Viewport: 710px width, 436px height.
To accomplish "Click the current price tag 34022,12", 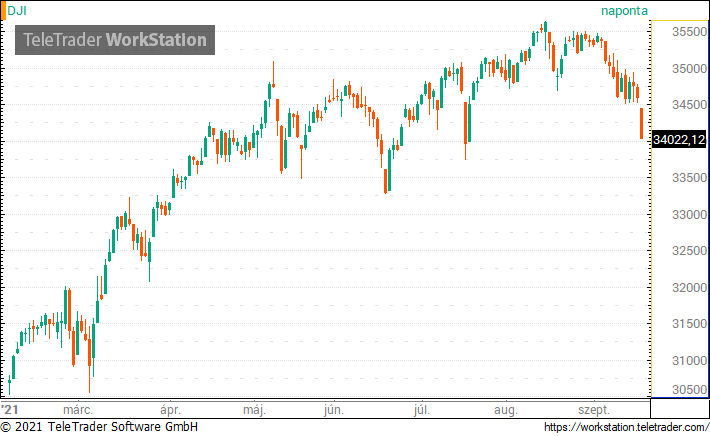I will click(679, 139).
